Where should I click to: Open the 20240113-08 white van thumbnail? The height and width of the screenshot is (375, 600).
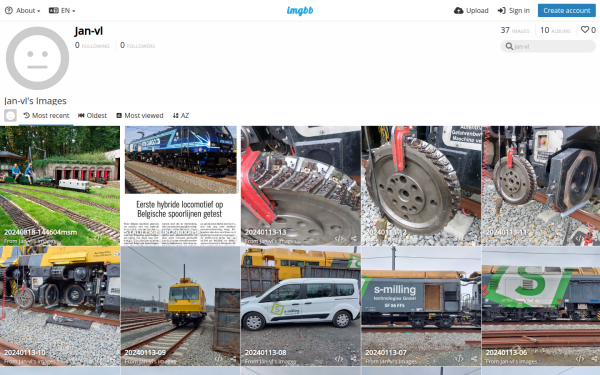[300, 306]
